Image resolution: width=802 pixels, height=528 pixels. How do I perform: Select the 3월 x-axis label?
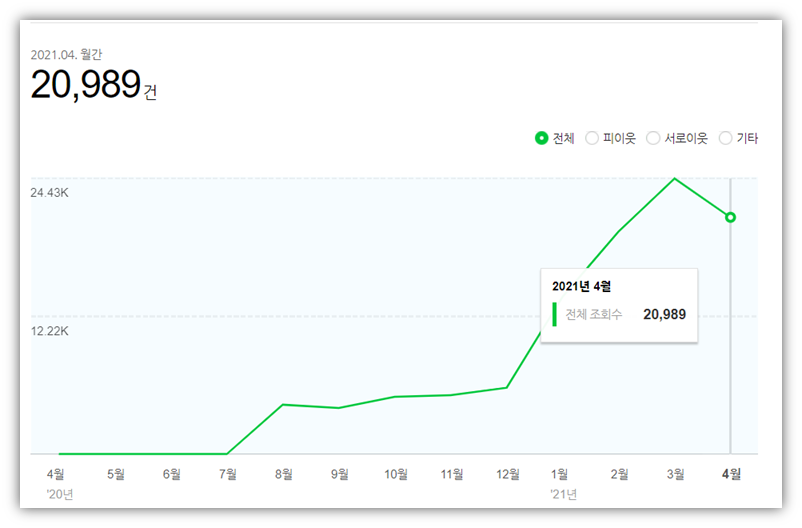[675, 474]
